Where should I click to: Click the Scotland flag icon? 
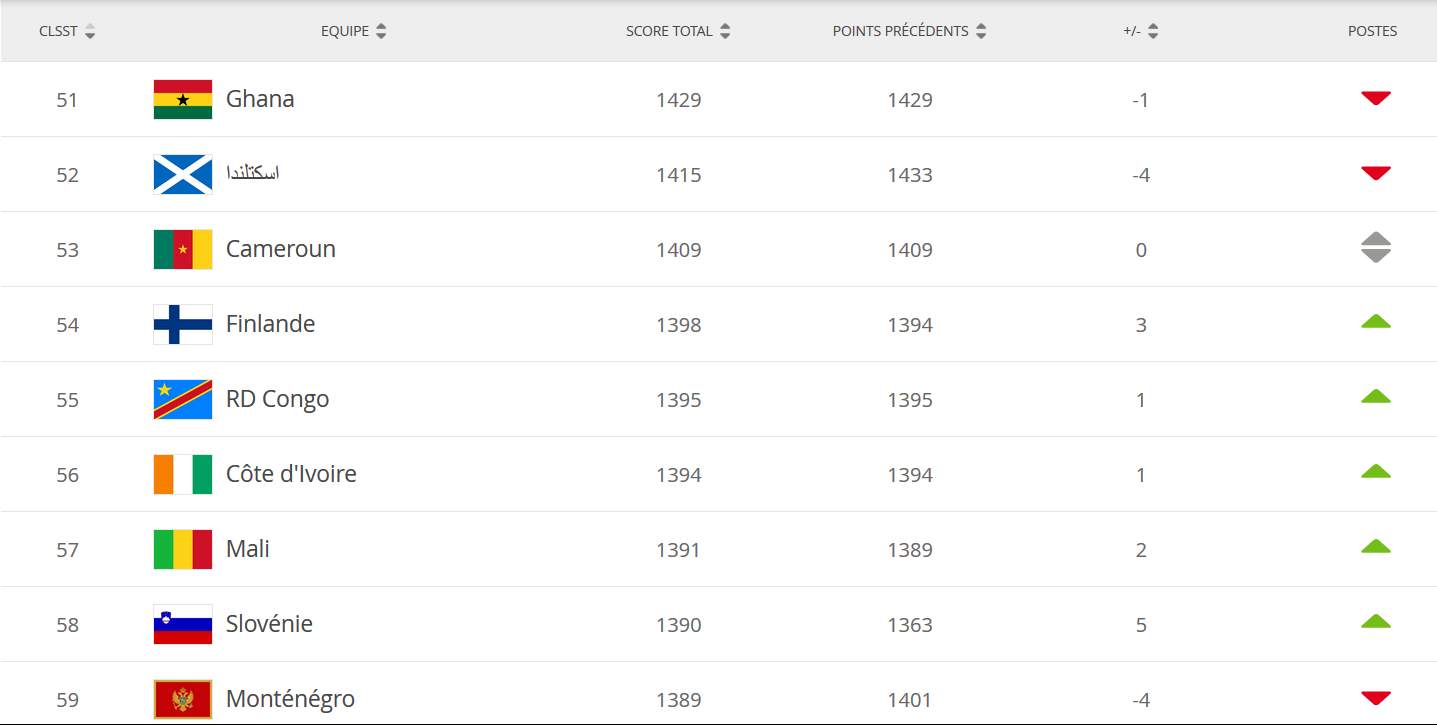pyautogui.click(x=183, y=175)
